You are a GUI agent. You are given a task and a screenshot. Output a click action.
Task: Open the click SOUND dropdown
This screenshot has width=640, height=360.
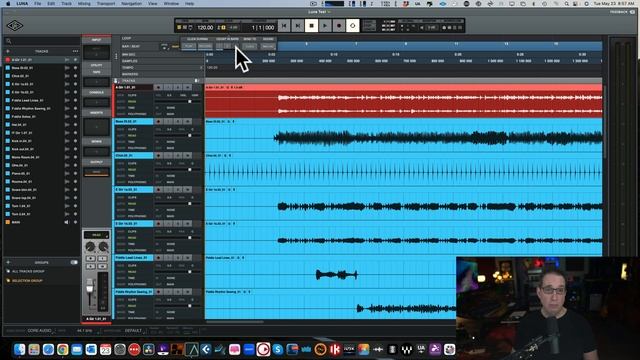268,46
